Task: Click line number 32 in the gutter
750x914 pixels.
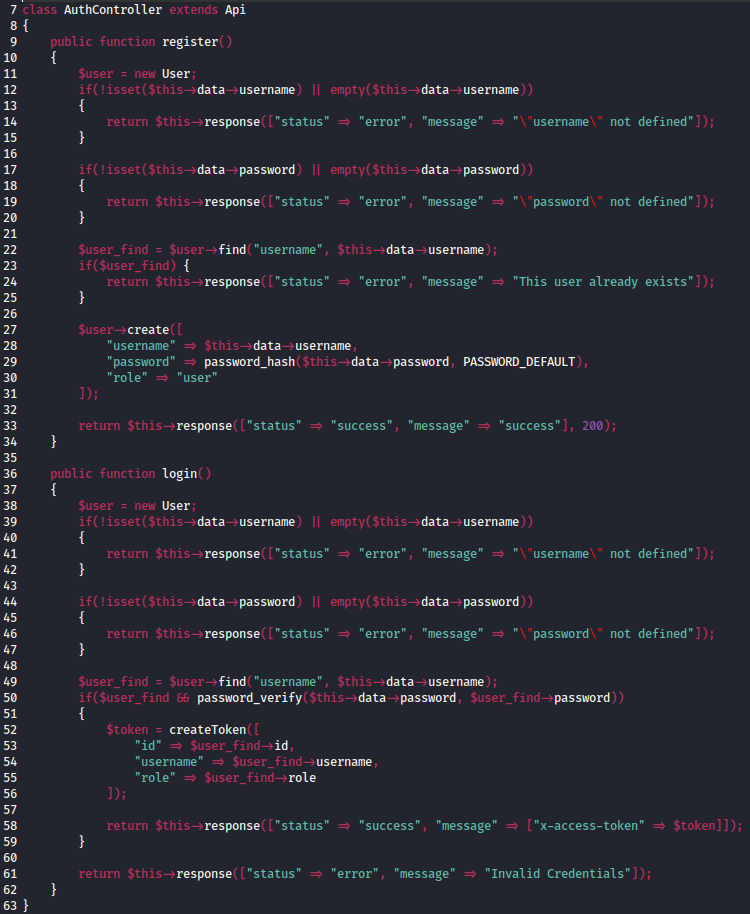Action: coord(10,410)
